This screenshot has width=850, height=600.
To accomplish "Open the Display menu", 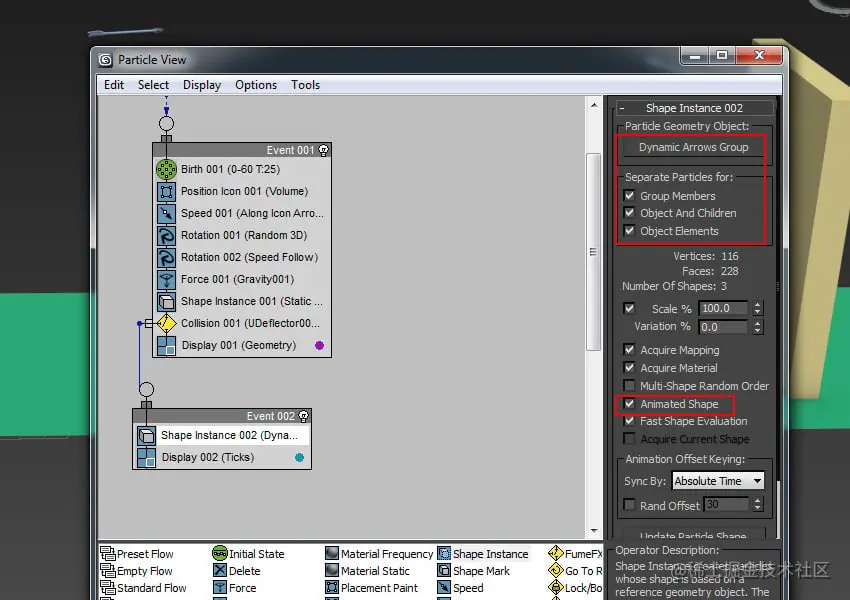I will [x=202, y=85].
